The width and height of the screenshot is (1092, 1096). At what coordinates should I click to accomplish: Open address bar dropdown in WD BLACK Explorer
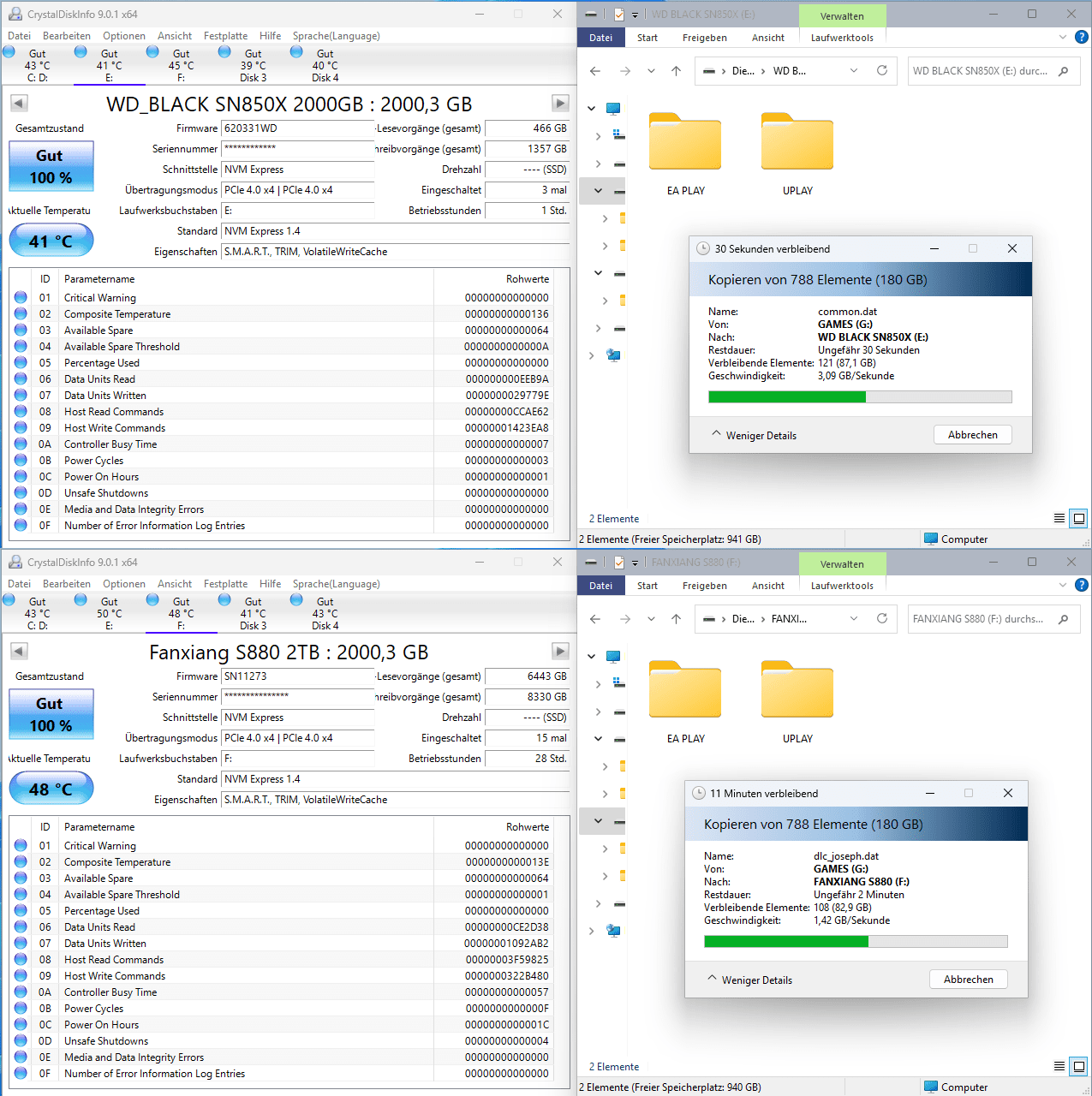click(854, 71)
